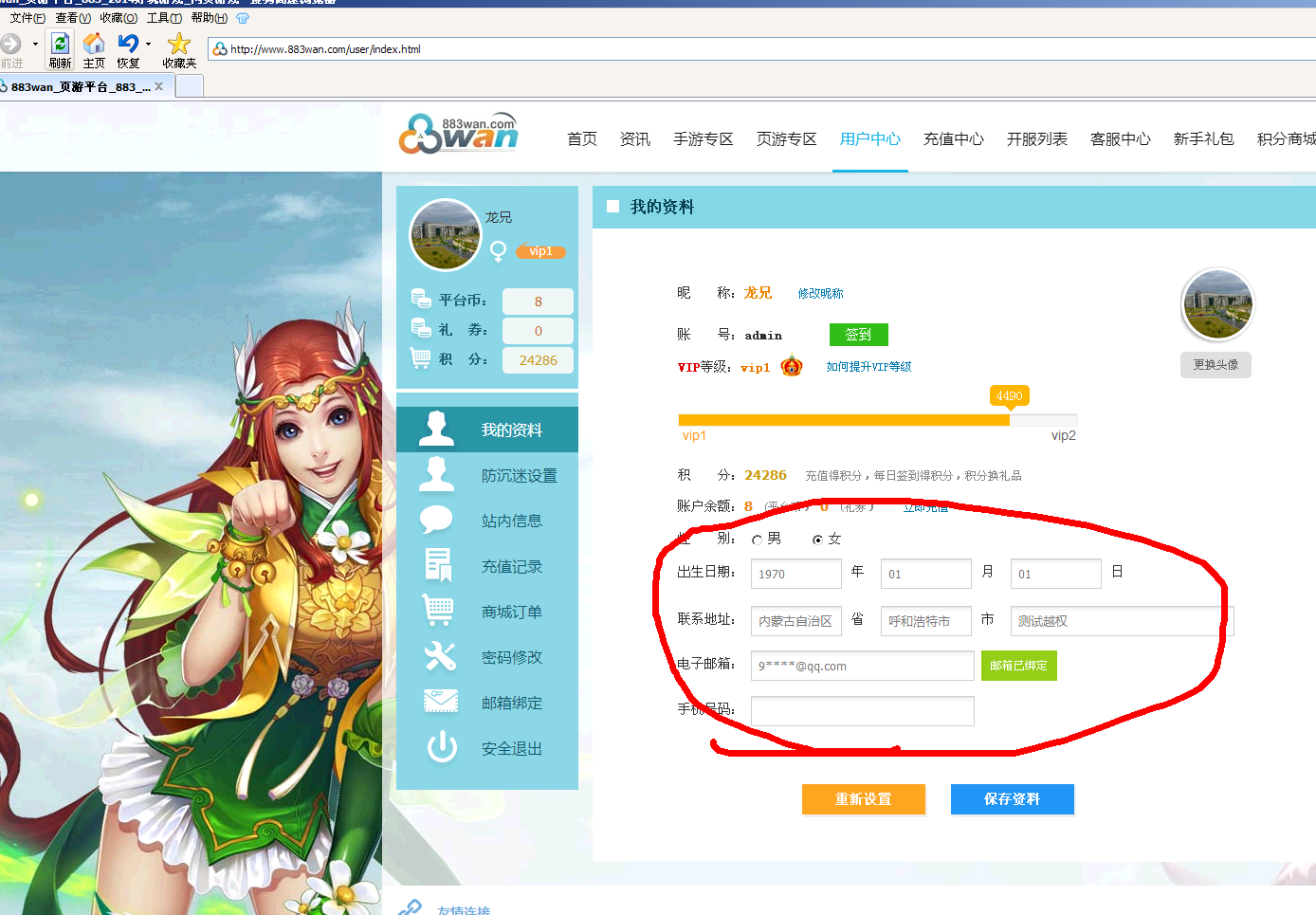Click the small icon after 帮助 menu
The width and height of the screenshot is (1316, 915).
(x=243, y=18)
